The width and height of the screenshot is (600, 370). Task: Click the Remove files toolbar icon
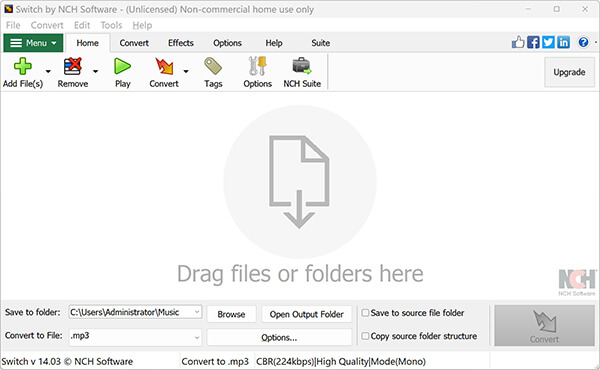pyautogui.click(x=73, y=66)
